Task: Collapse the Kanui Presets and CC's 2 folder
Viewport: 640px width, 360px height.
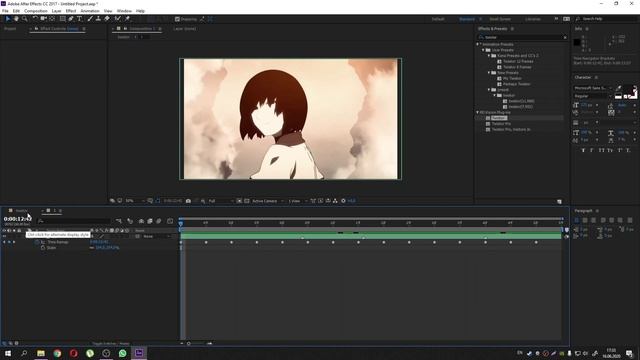Action: point(489,56)
